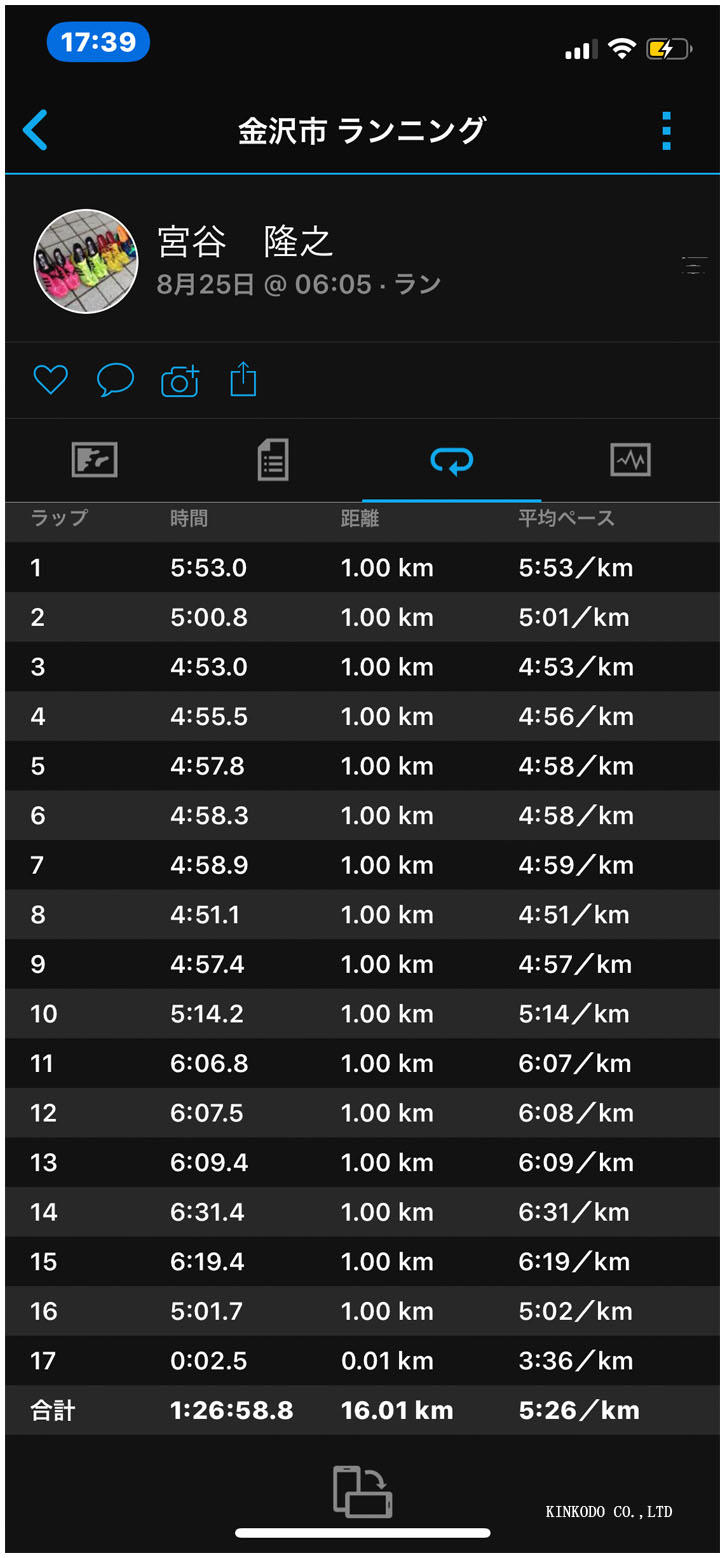725x1558 pixels.
Task: Tap the back arrow icon
Action: pos(35,130)
